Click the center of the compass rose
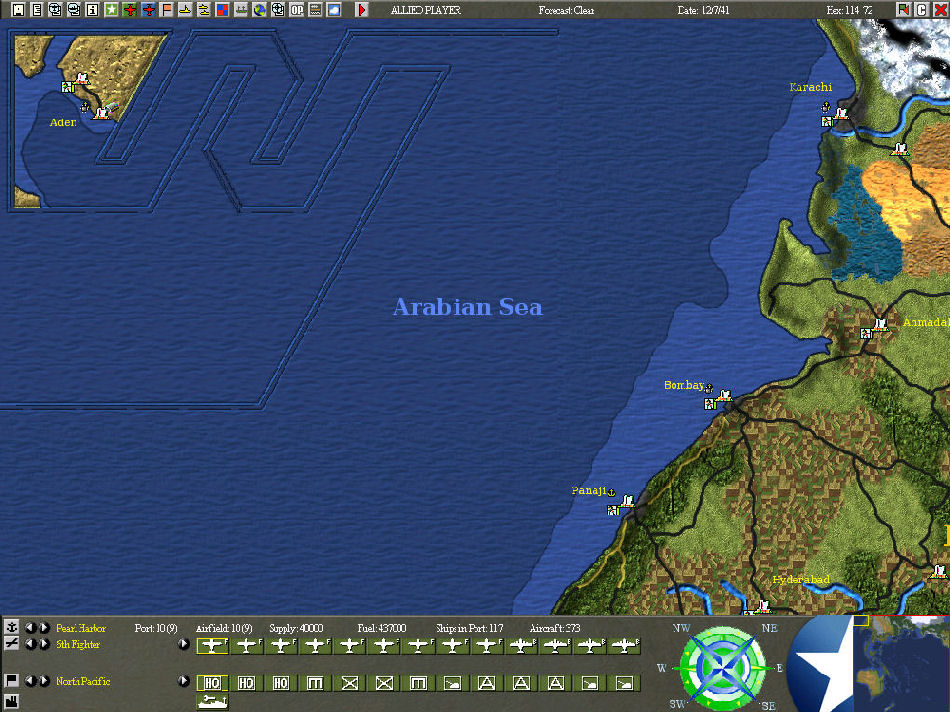Viewport: 950px width, 712px height. tap(723, 668)
